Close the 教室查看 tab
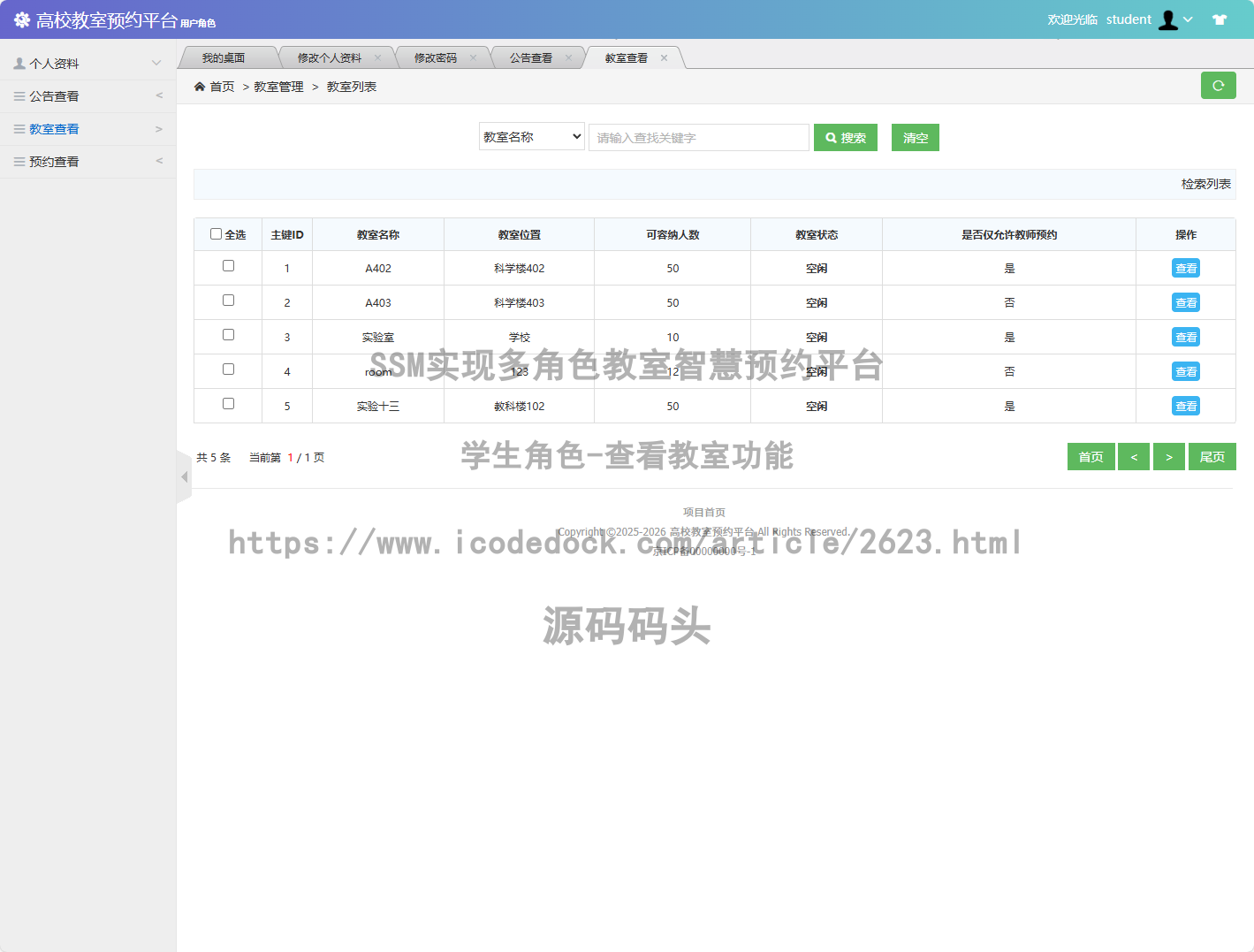Screen dimensions: 1254x952 pos(664,58)
